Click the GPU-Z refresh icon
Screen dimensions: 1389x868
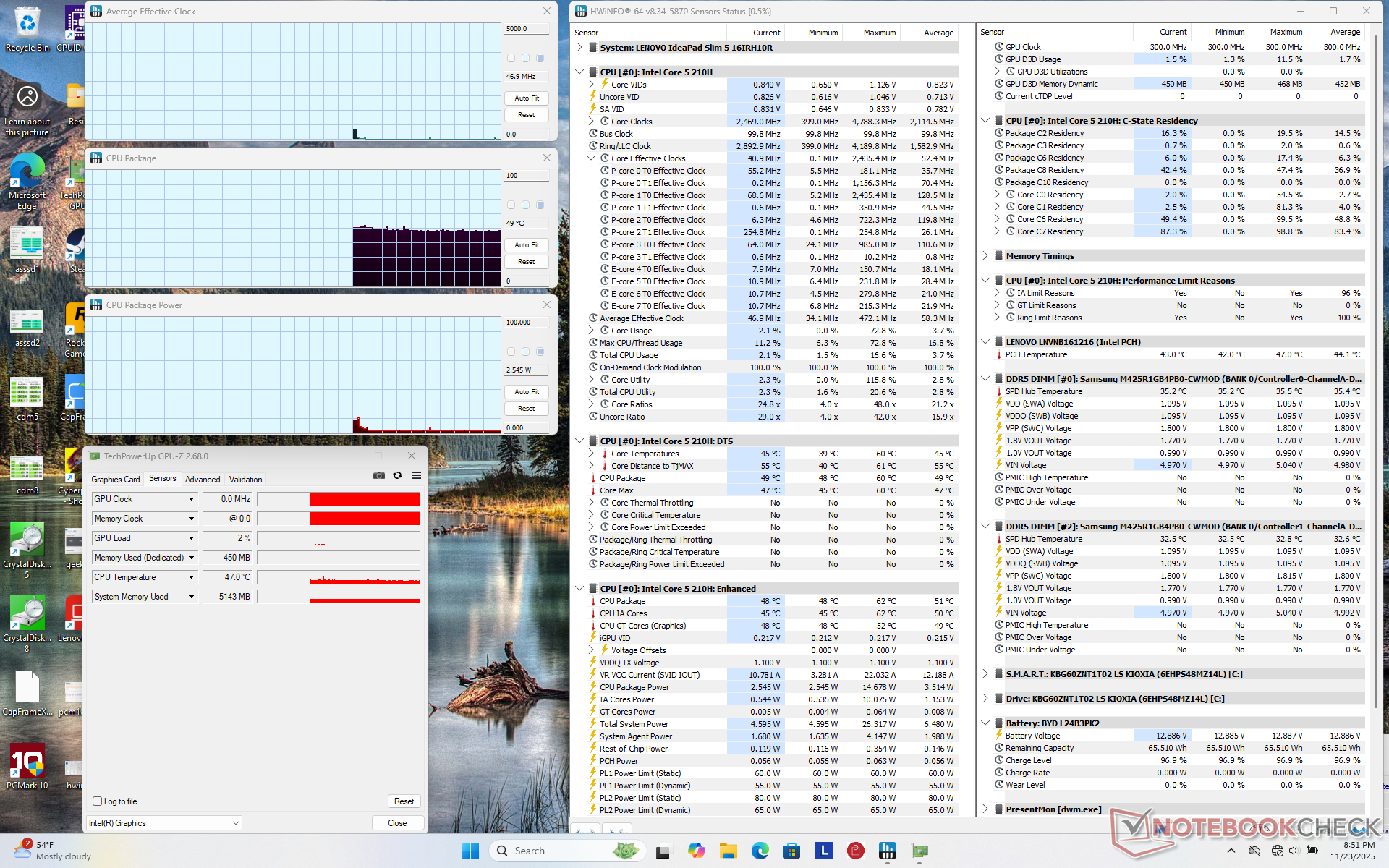397,475
